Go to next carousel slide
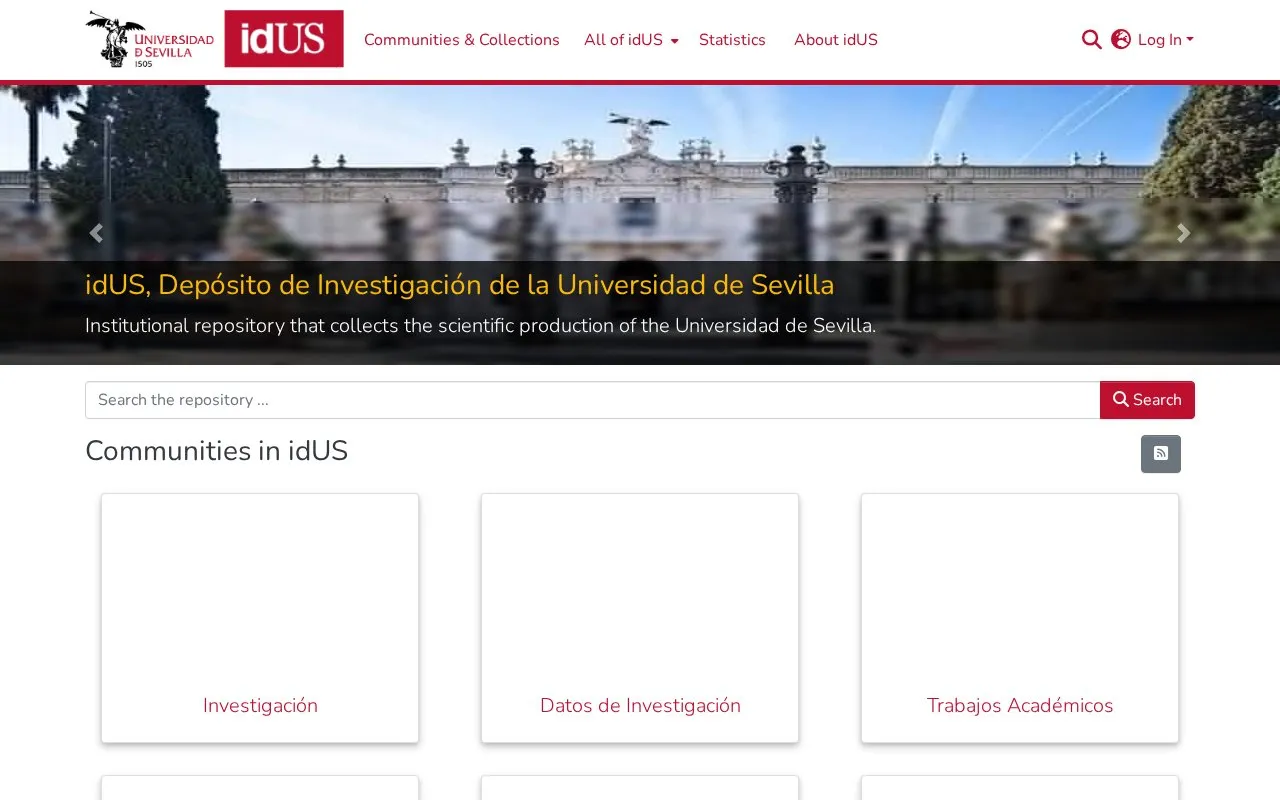This screenshot has height=800, width=1280. point(1183,233)
